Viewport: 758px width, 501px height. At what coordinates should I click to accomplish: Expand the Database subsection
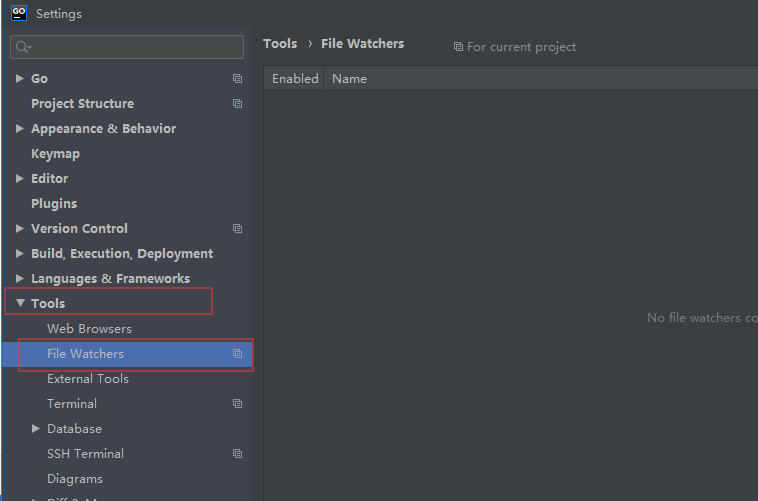tap(36, 429)
